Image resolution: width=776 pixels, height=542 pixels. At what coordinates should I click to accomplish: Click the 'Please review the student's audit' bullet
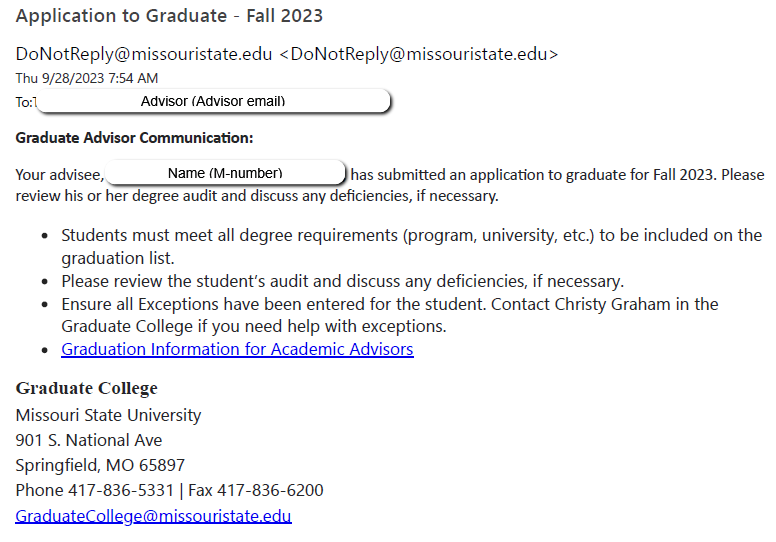[x=342, y=281]
